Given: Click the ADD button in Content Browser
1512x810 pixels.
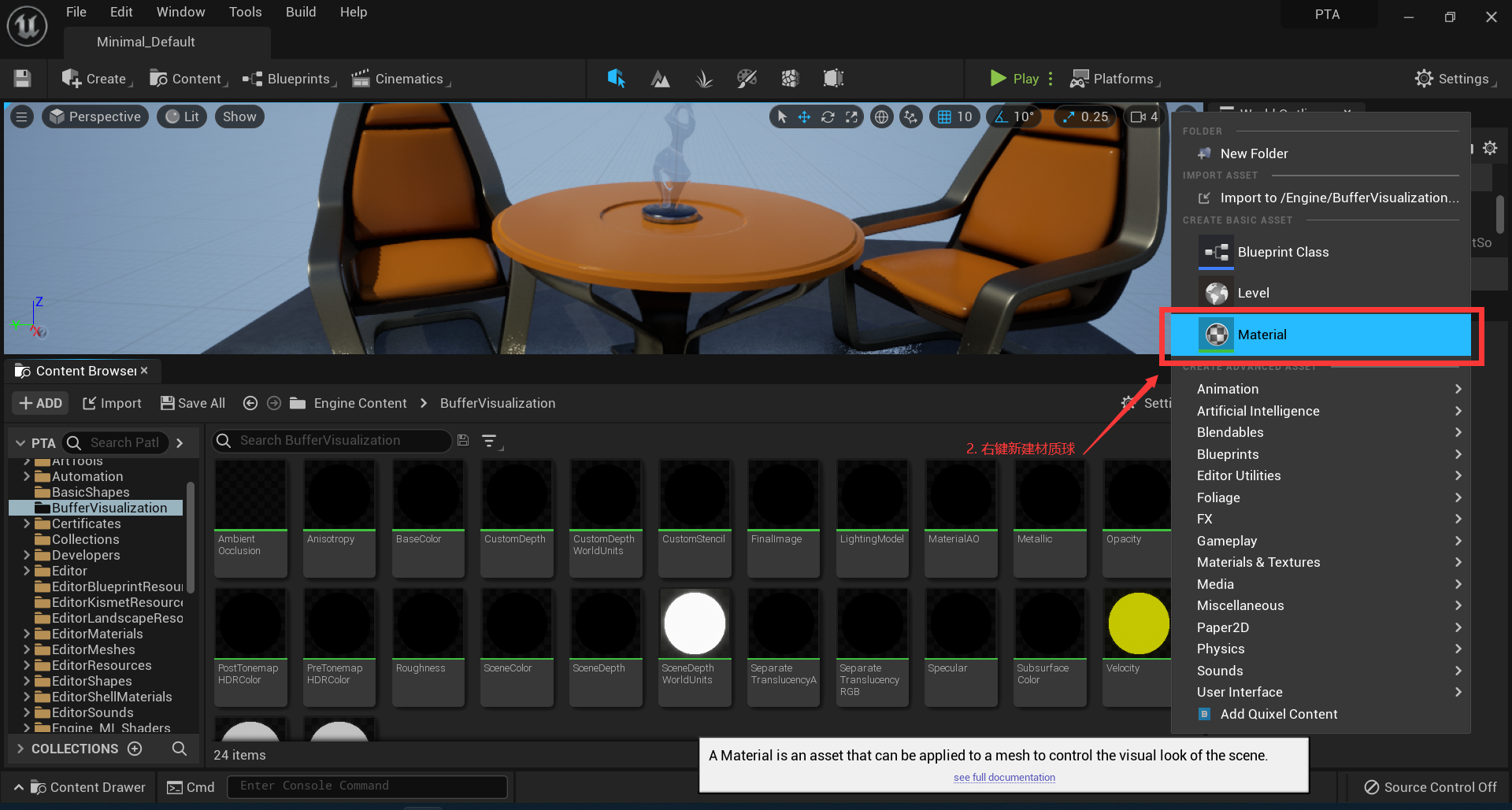Looking at the screenshot, I should [41, 403].
